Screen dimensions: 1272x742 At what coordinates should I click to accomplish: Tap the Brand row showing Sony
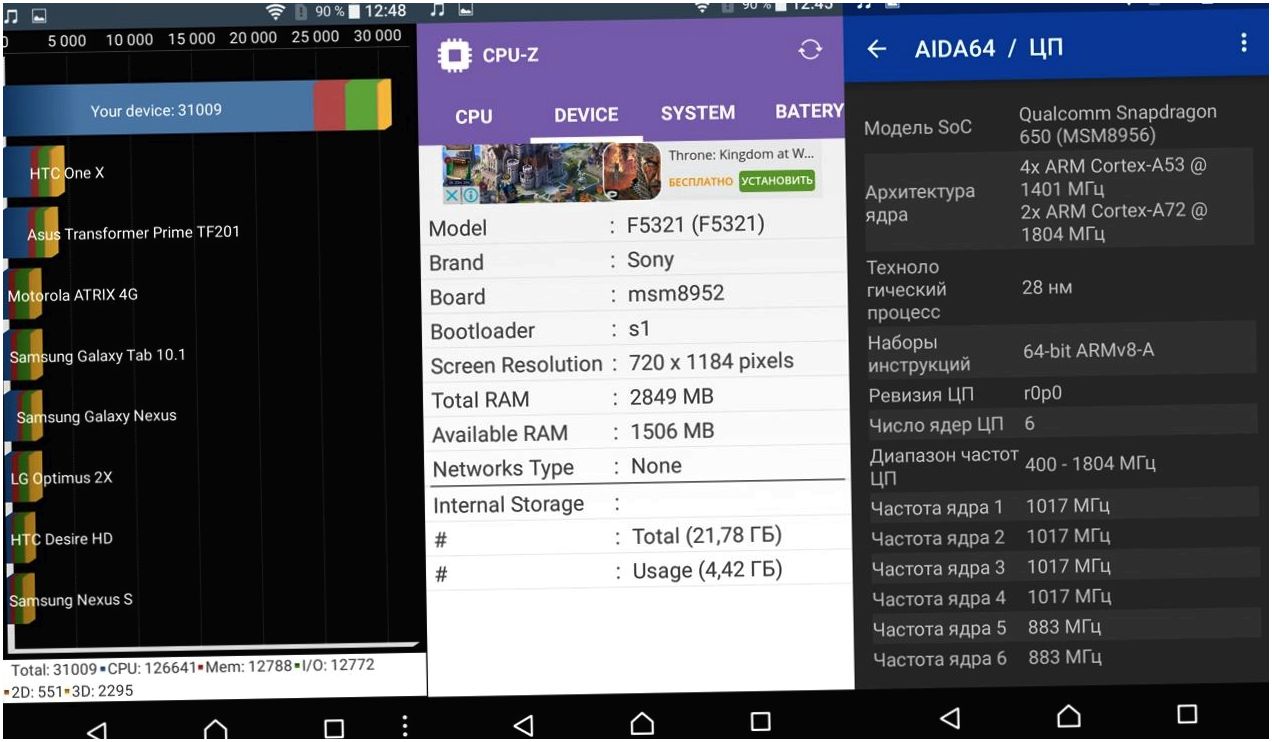(x=636, y=261)
